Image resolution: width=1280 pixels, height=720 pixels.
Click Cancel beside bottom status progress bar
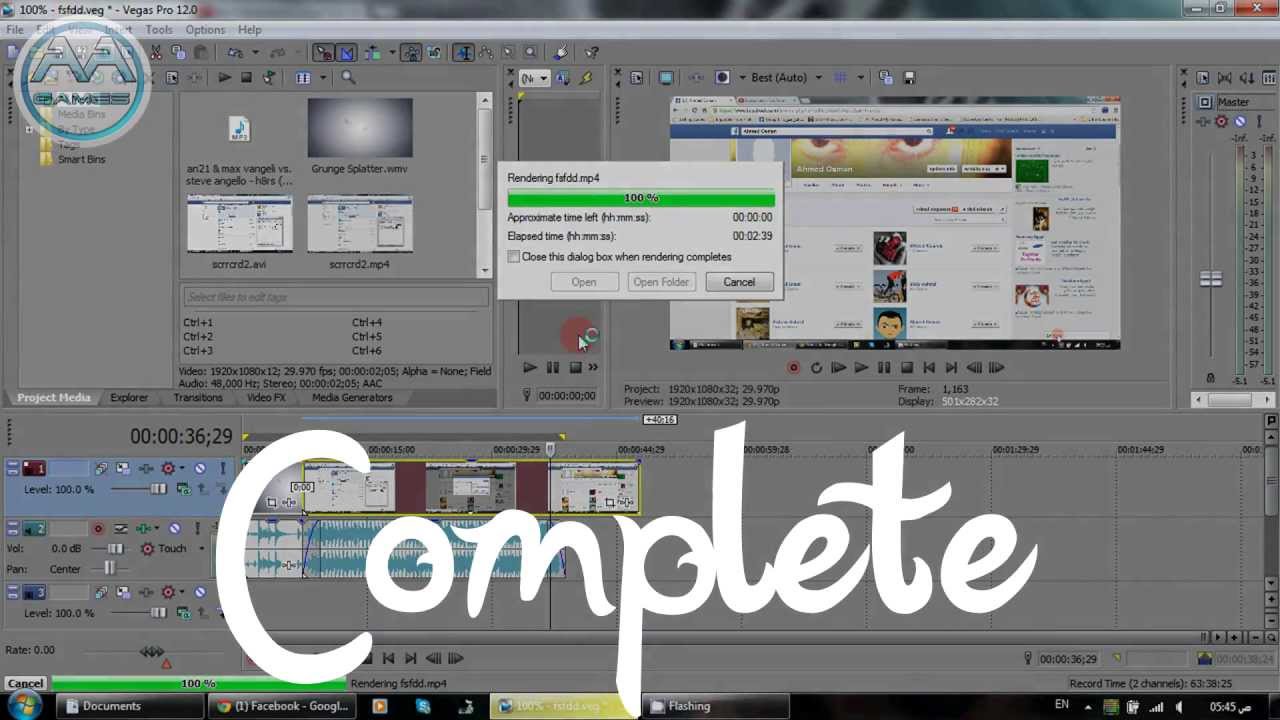25,684
